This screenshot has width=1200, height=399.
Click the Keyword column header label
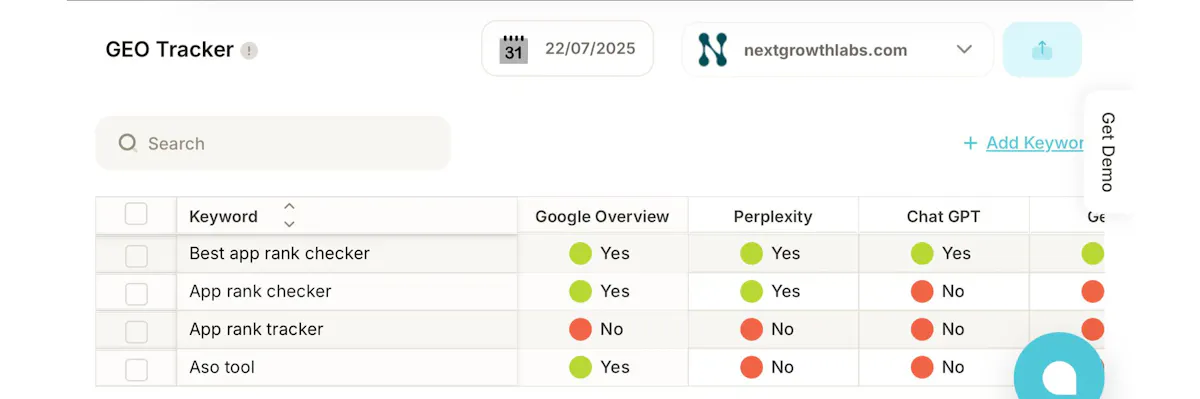223,216
